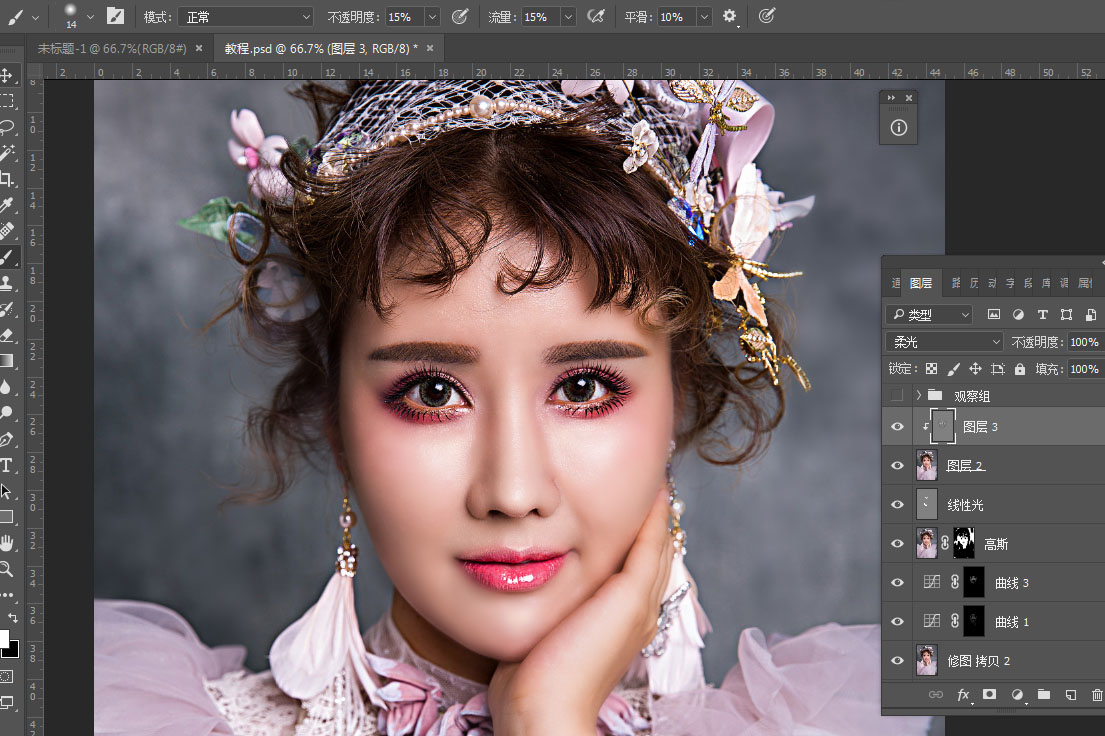Add a layer mask
The width and height of the screenshot is (1105, 736).
click(x=989, y=694)
